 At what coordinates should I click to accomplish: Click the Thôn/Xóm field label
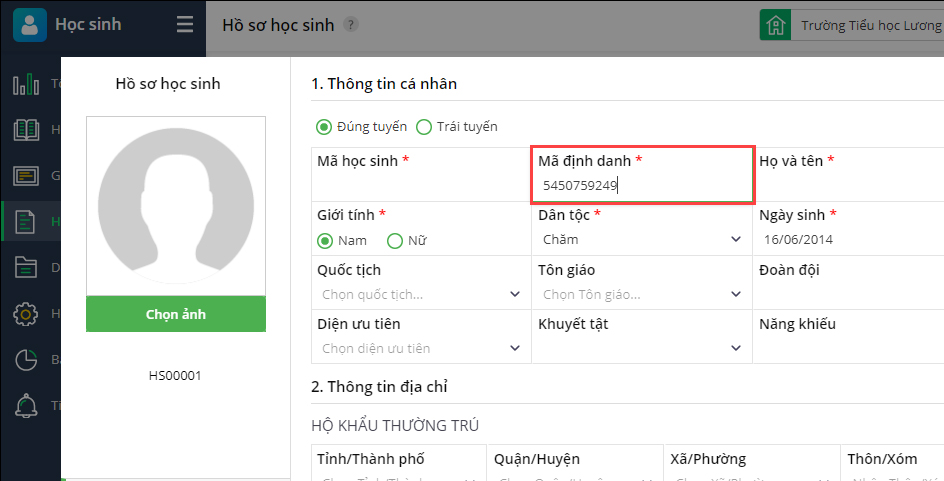tap(883, 459)
